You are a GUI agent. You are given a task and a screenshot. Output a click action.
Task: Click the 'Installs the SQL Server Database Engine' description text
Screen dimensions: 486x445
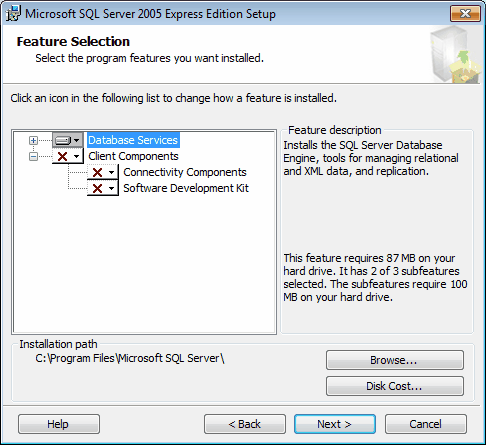pos(371,158)
